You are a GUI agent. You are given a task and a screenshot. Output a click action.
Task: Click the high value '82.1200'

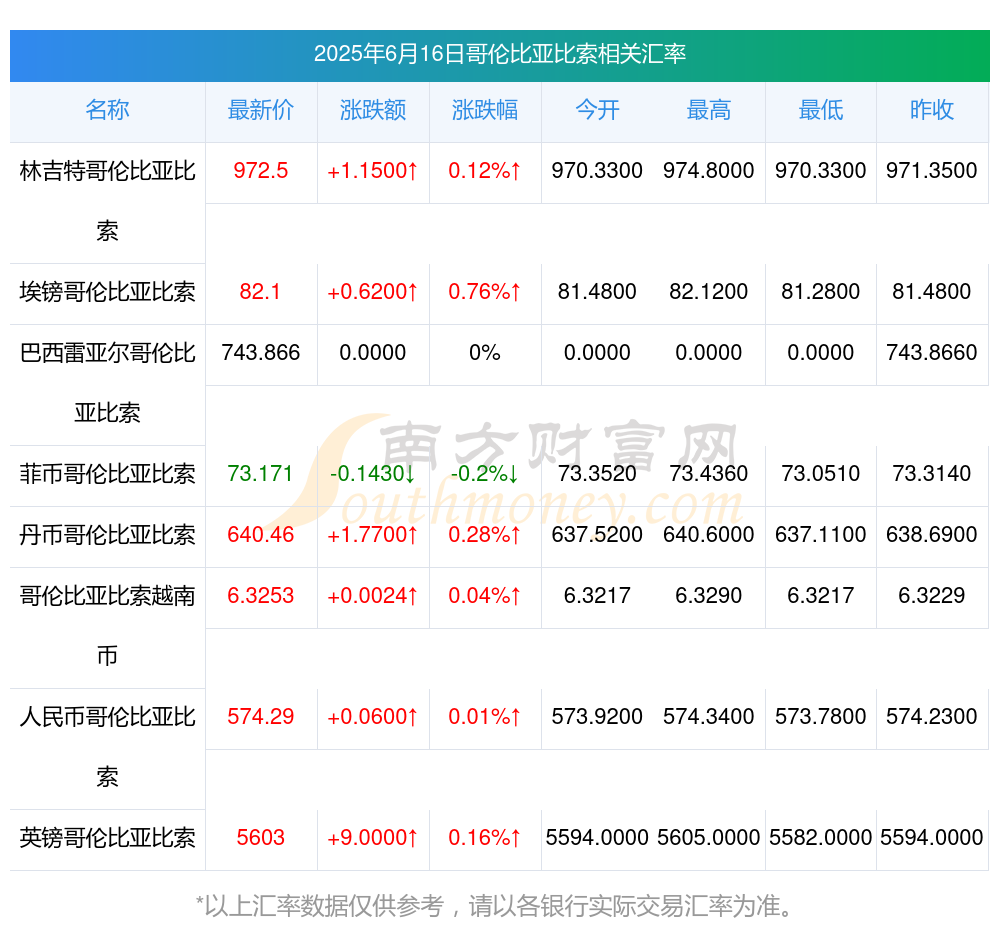[709, 291]
